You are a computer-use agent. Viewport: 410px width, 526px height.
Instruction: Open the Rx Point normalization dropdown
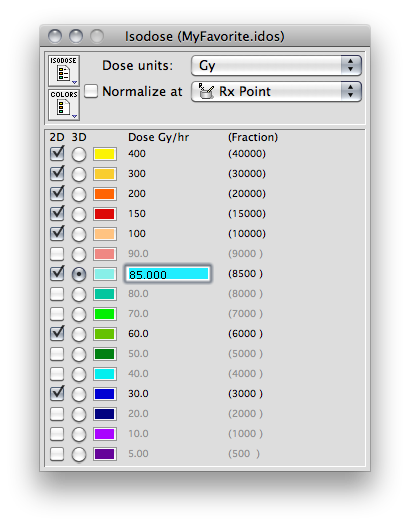(276, 91)
